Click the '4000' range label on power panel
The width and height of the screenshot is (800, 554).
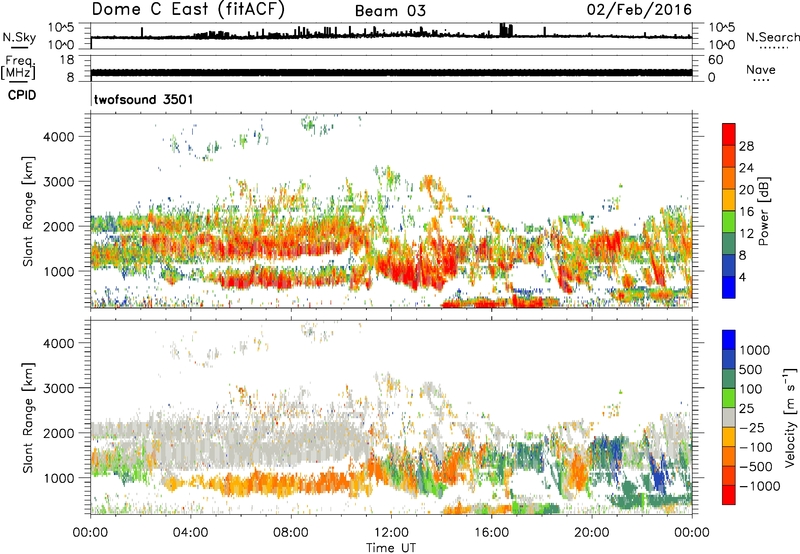(58, 137)
